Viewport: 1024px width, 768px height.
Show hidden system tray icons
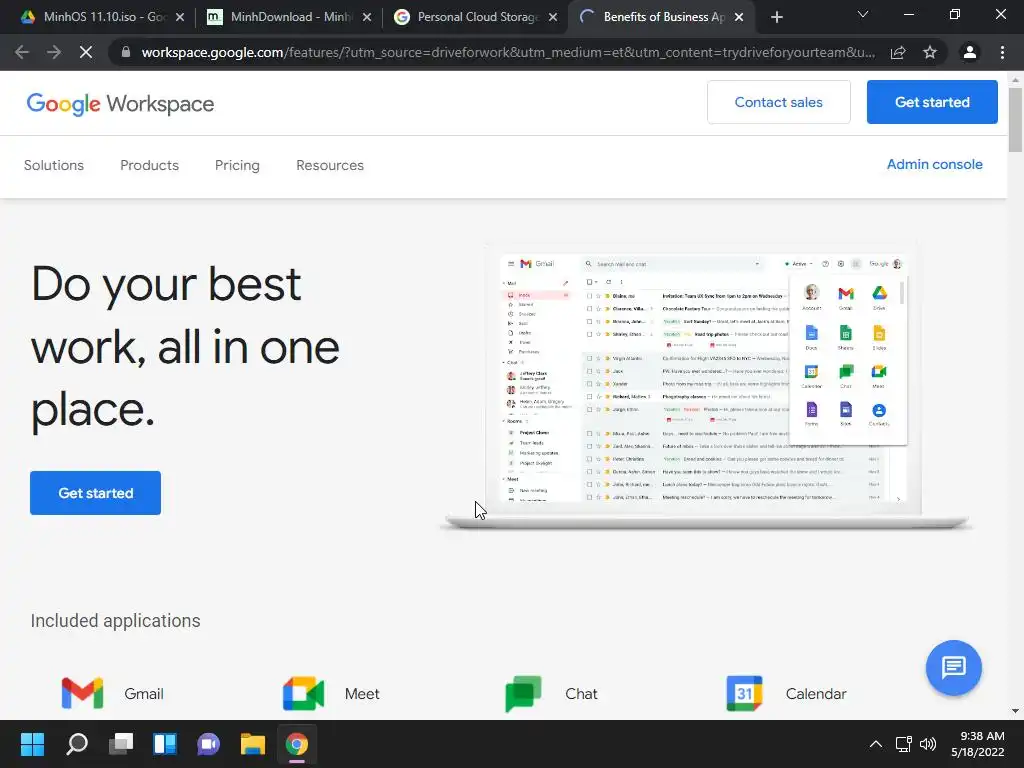click(876, 744)
